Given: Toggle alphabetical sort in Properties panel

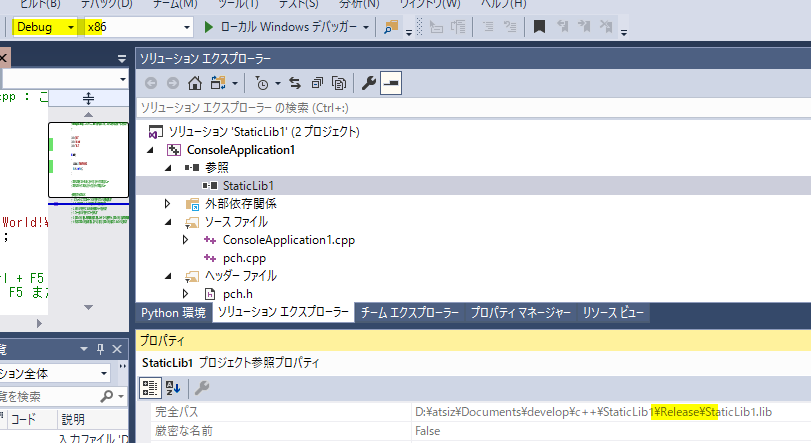Looking at the screenshot, I should 173,388.
